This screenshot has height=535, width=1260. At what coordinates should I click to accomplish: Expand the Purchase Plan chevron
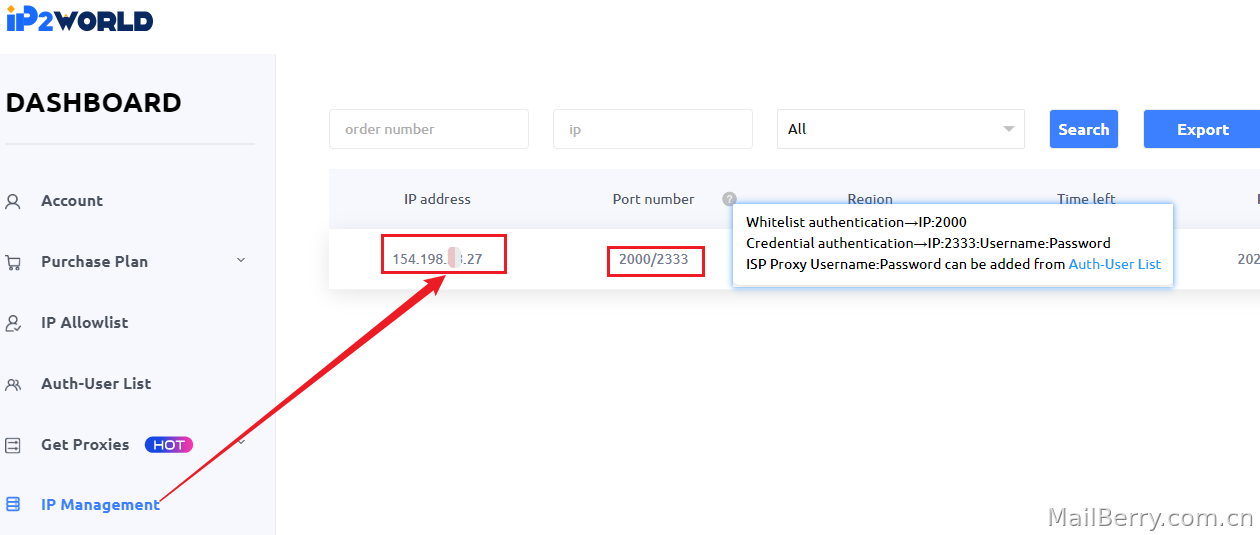240,260
